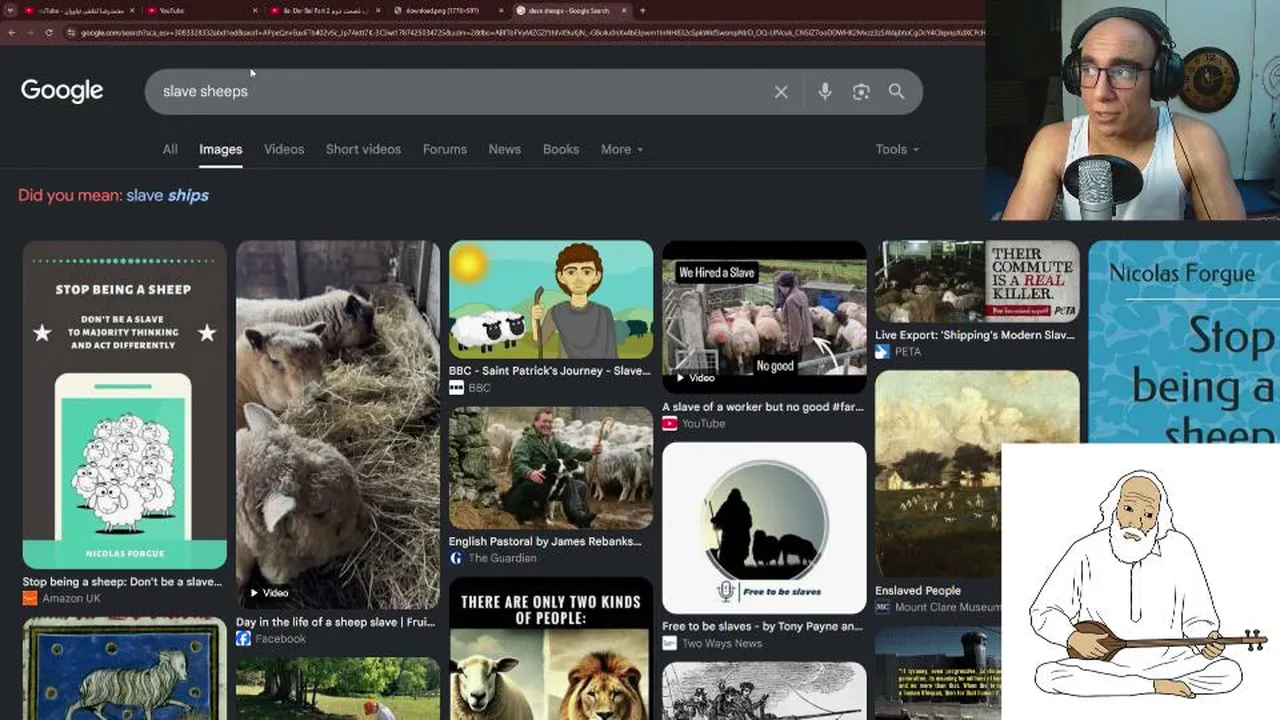Click the 'Two Ways News' source text
The height and width of the screenshot is (720, 1280).
[x=722, y=643]
